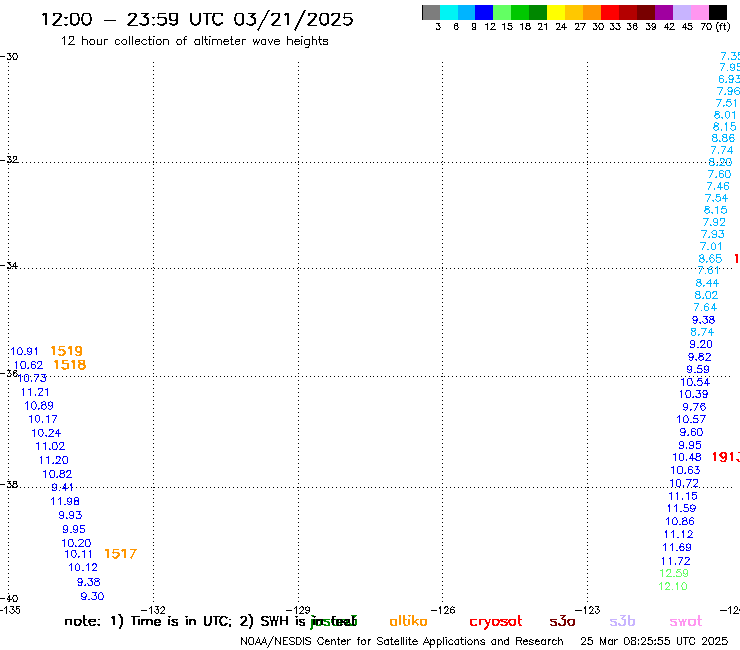
Task: Click the 10.11 value beside 1517
Action: [x=78, y=554]
